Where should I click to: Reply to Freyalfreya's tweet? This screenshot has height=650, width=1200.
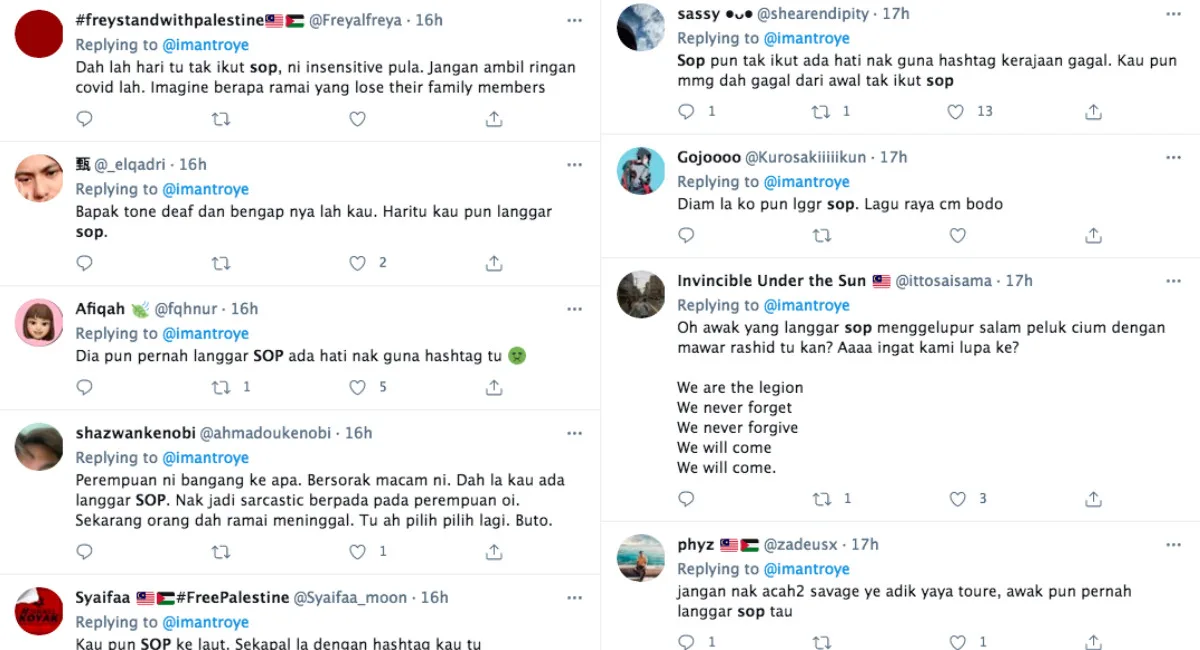click(85, 119)
